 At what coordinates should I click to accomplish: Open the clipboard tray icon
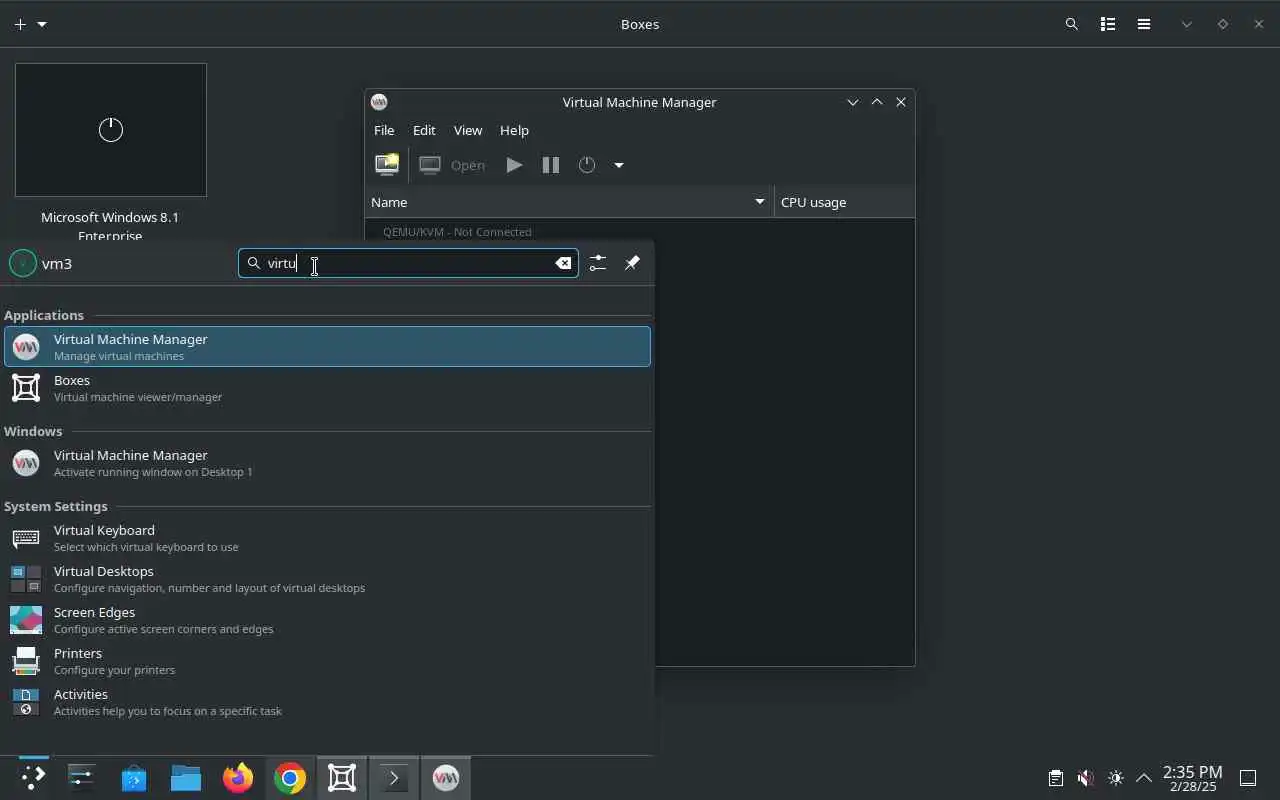click(x=1055, y=778)
